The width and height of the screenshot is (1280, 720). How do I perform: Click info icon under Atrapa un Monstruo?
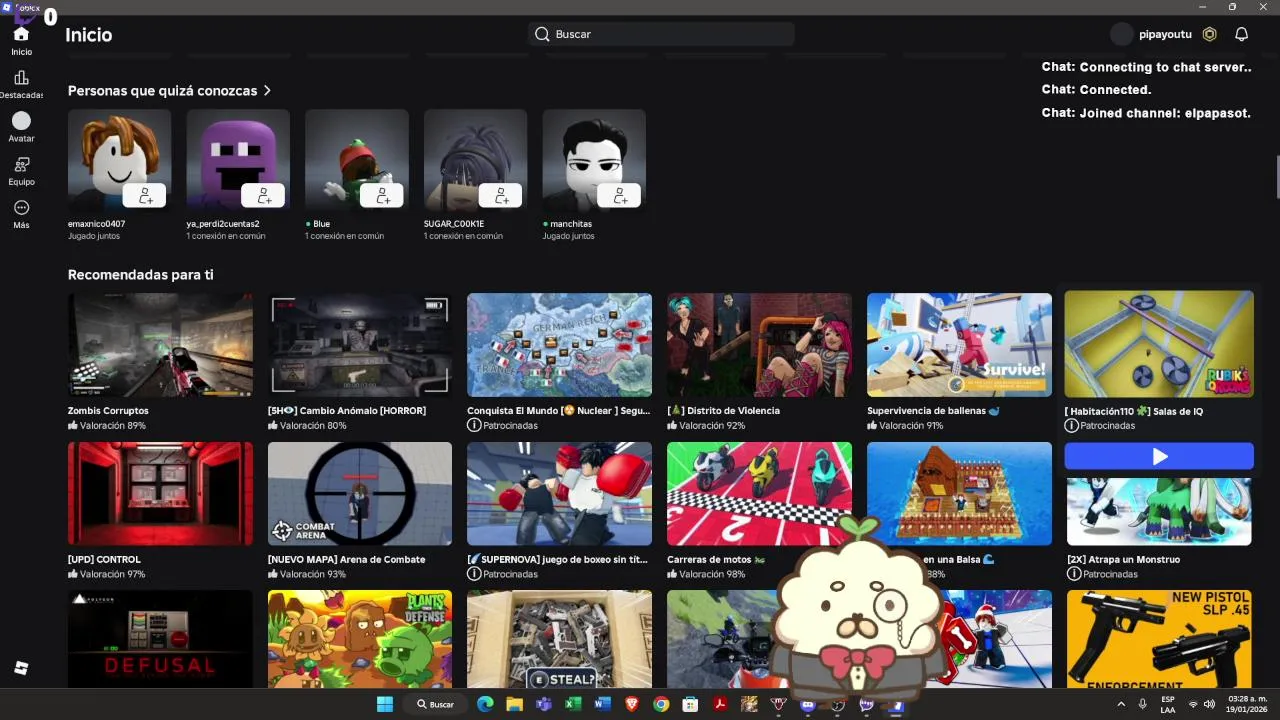coord(1074,574)
